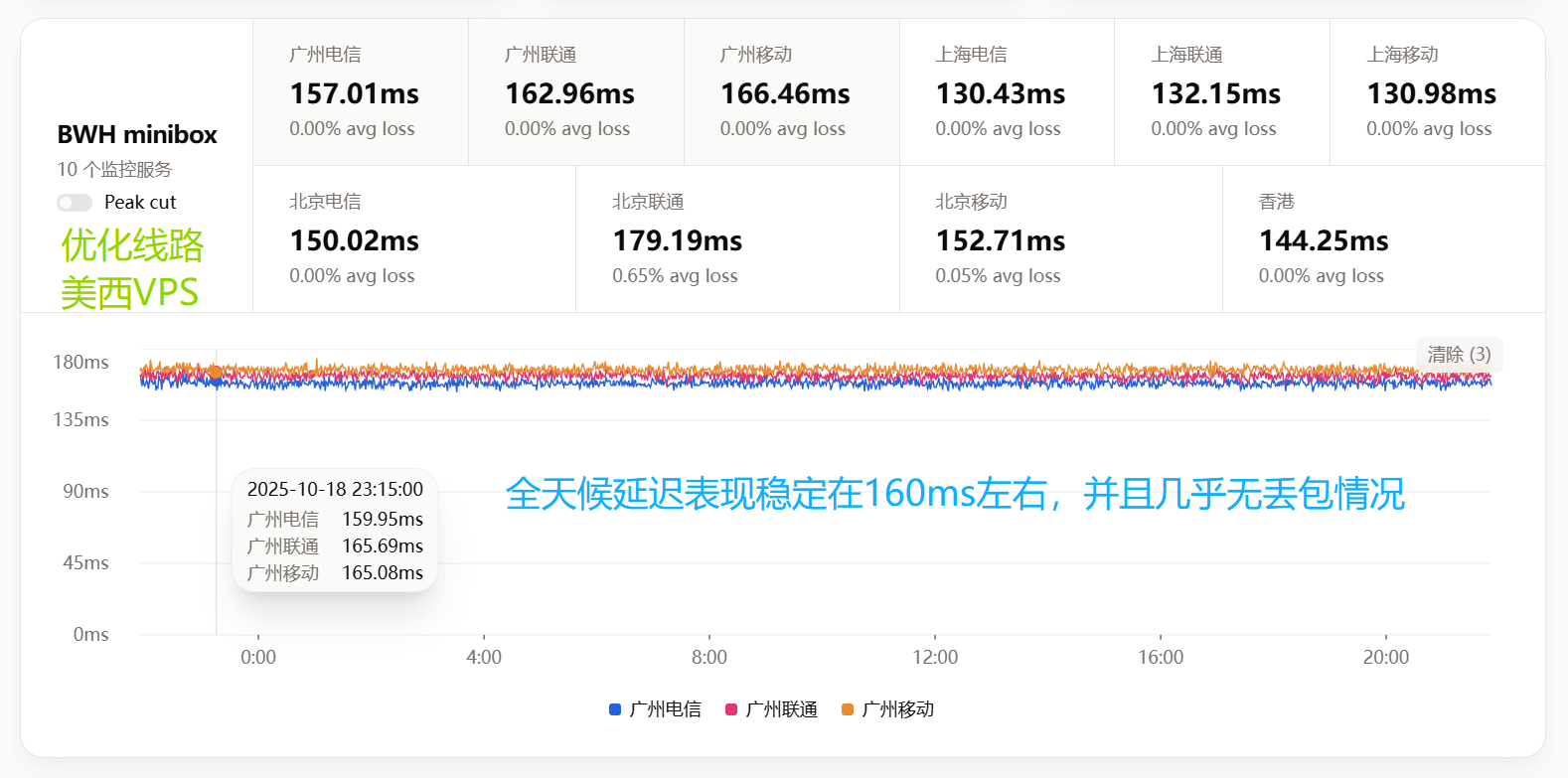1568x778 pixels.
Task: Hide 广州电信 series via legend label
Action: click(x=666, y=709)
